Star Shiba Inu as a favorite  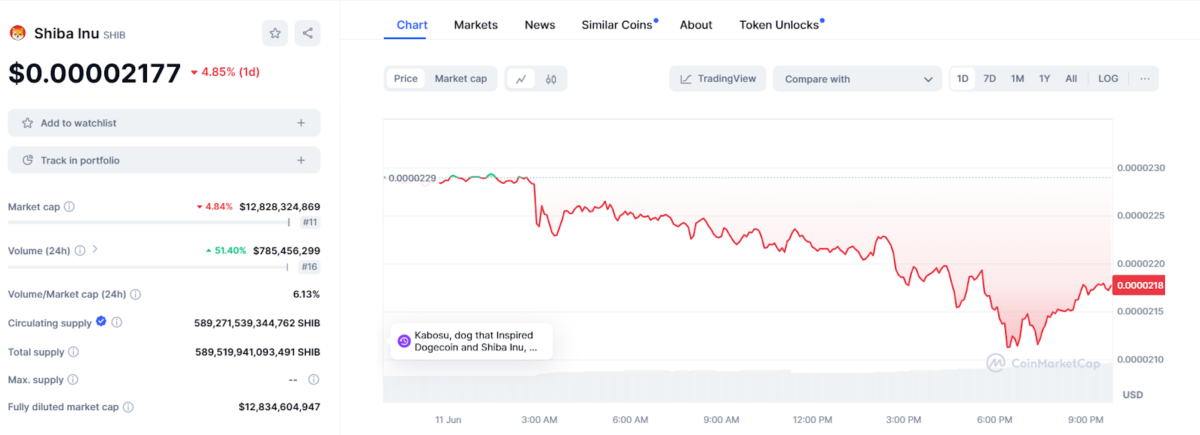tap(275, 33)
